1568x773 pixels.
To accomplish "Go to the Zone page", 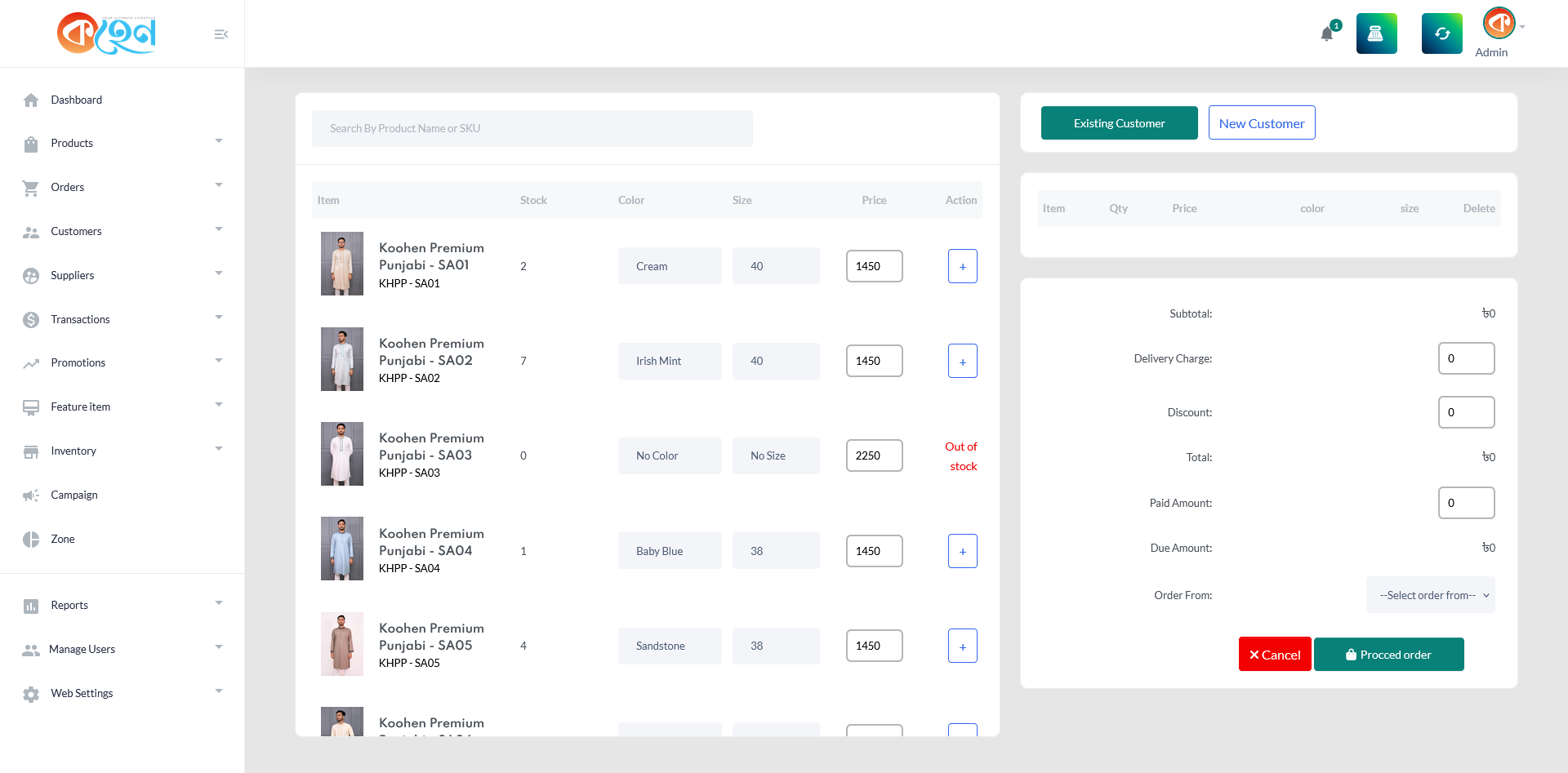I will coord(62,539).
